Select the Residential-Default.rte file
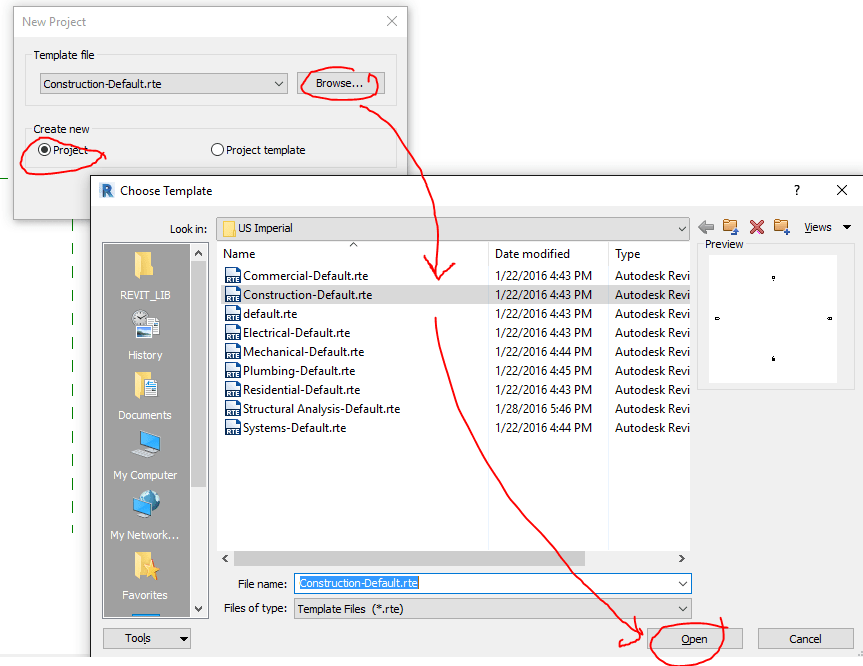 click(302, 390)
